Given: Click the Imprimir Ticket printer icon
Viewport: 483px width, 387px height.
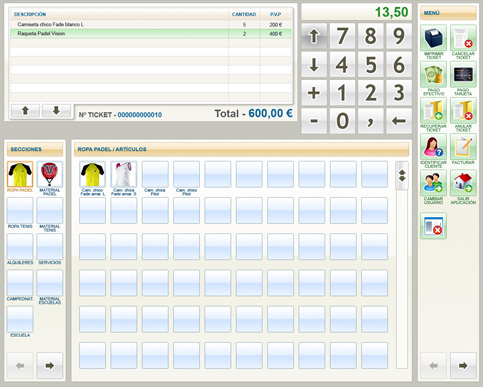Looking at the screenshot, I should 433,38.
